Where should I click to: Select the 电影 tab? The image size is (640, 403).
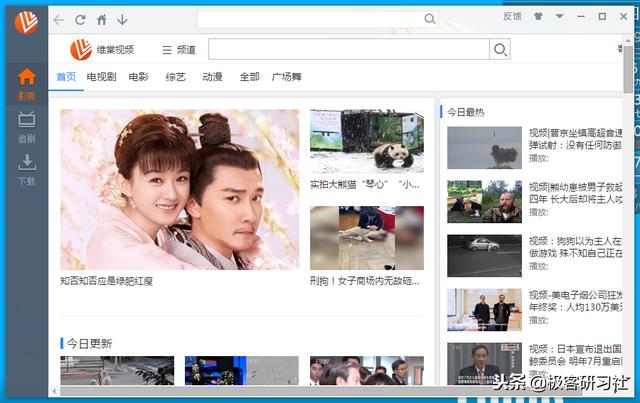tap(139, 77)
